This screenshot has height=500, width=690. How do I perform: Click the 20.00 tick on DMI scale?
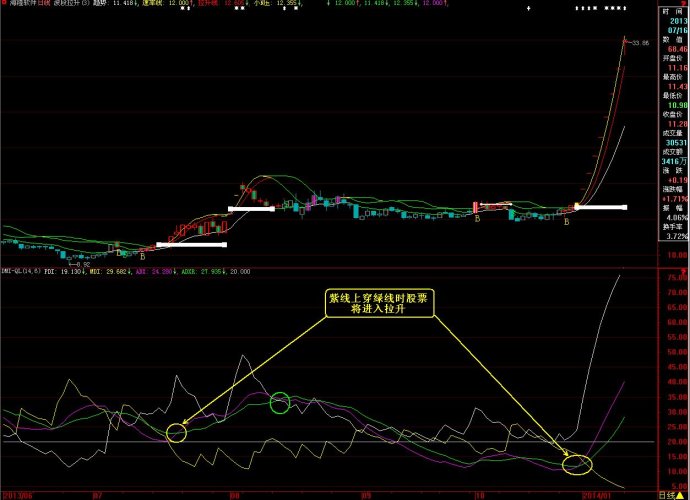coord(679,441)
